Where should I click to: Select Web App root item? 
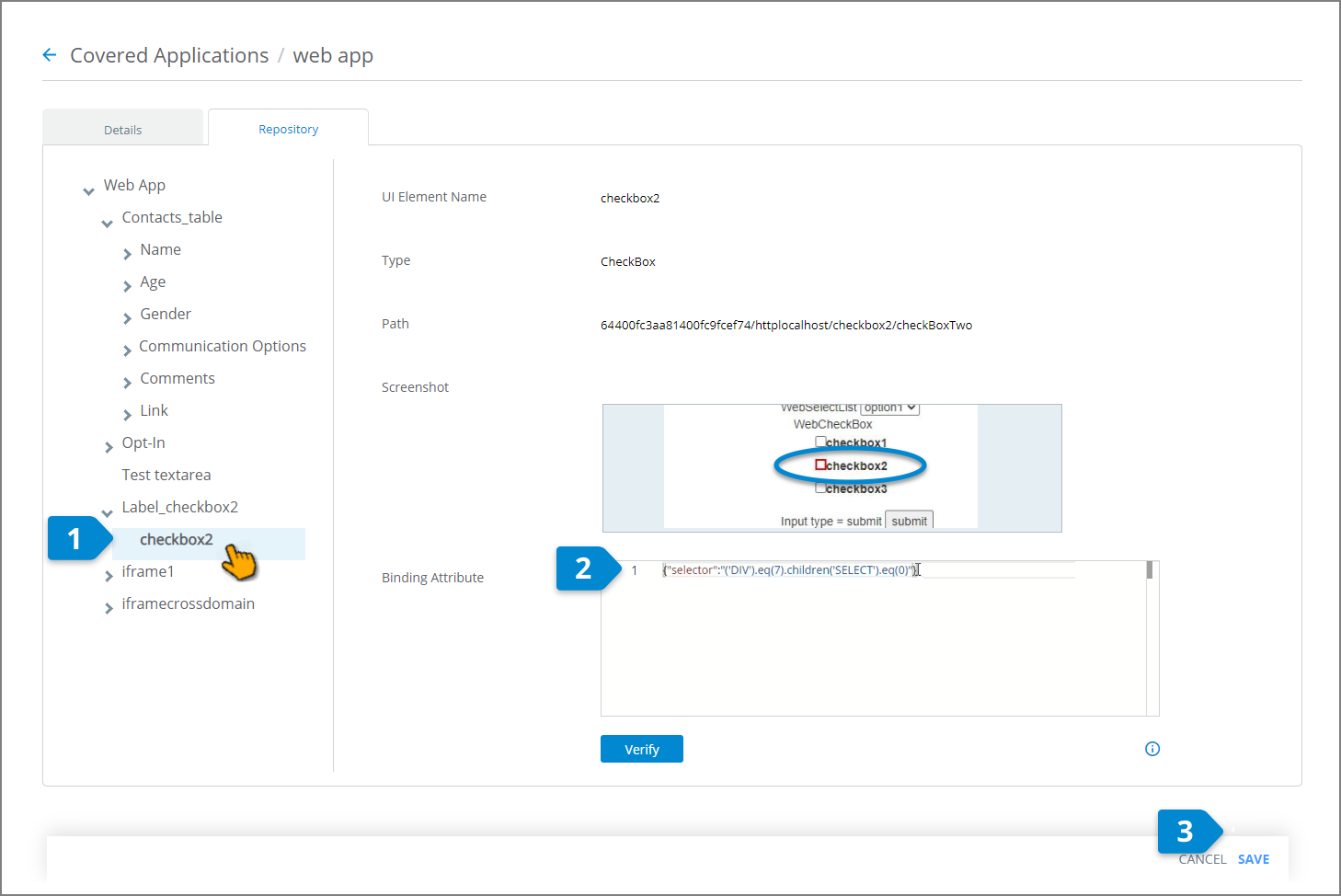pos(134,185)
